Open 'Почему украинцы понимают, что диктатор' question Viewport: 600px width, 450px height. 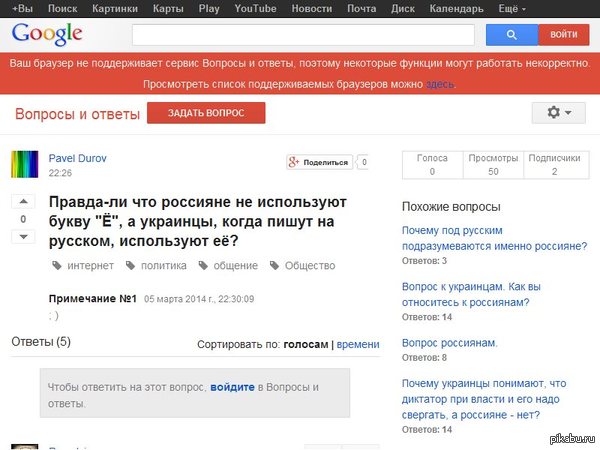click(484, 399)
